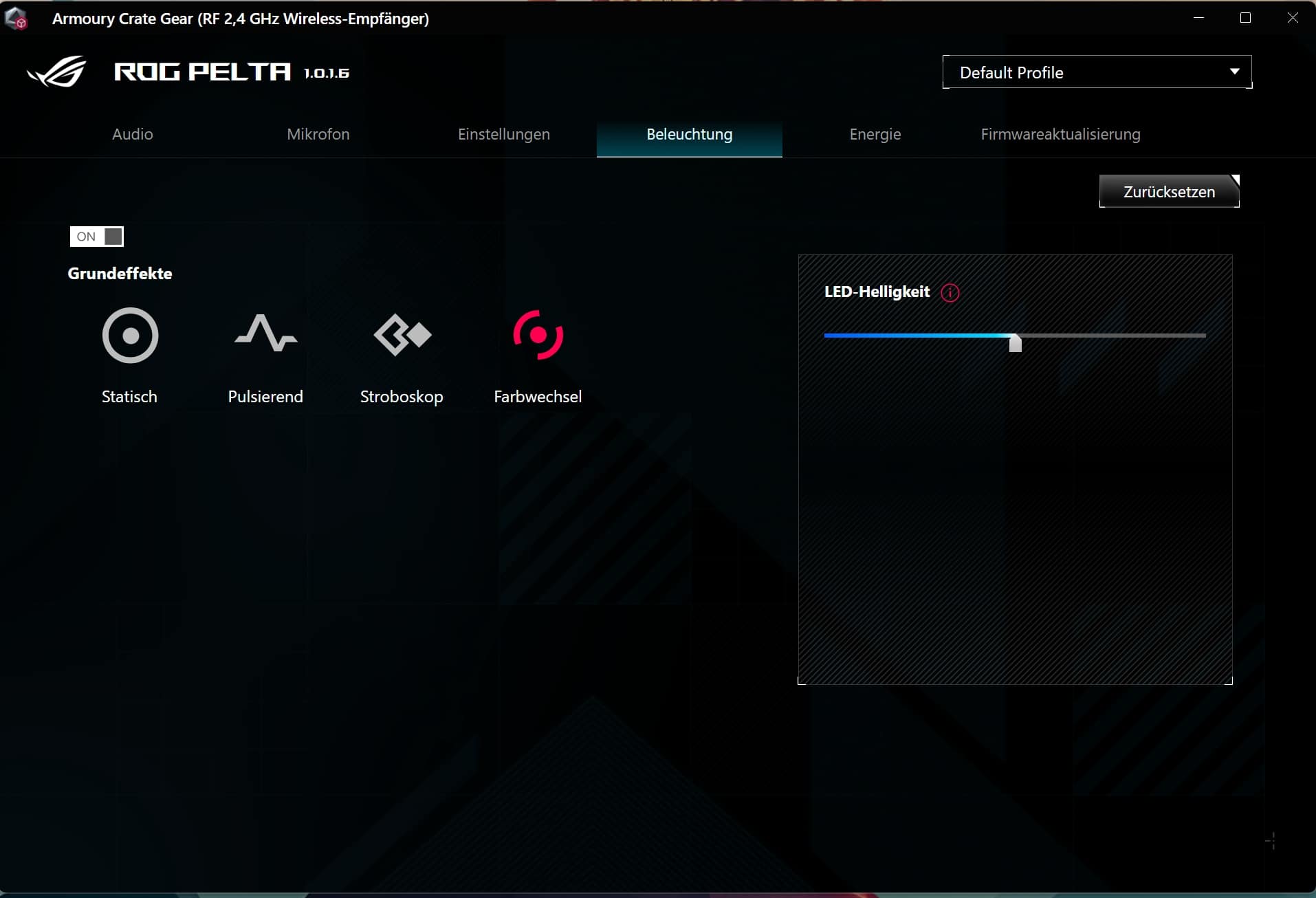This screenshot has height=898, width=1316.
Task: Click the LED-Helligkeit info icon
Action: pos(950,293)
